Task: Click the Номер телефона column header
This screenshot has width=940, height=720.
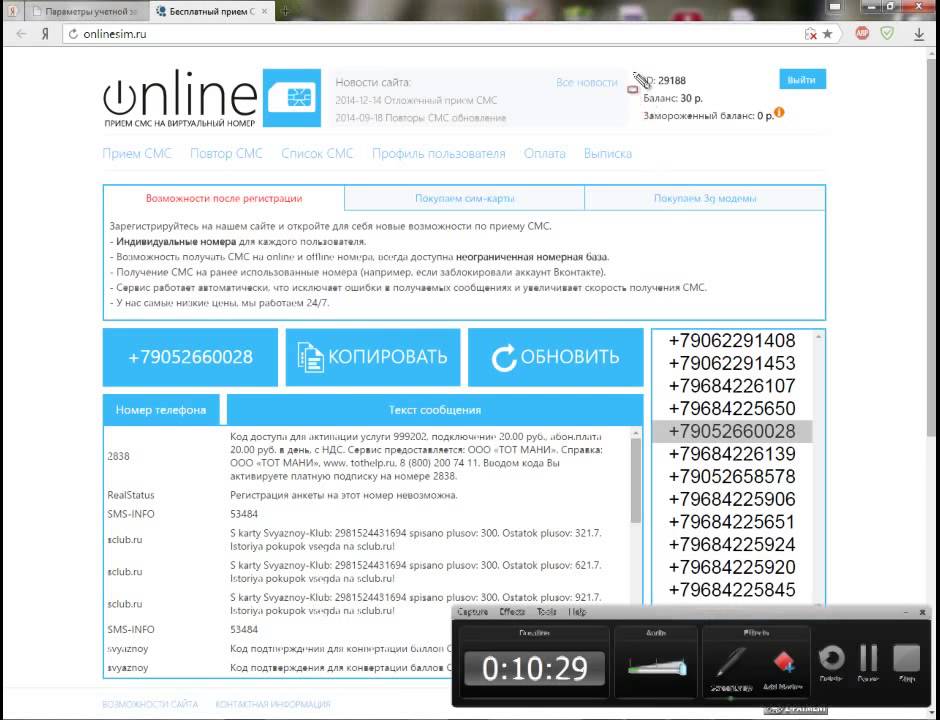Action: pyautogui.click(x=161, y=410)
